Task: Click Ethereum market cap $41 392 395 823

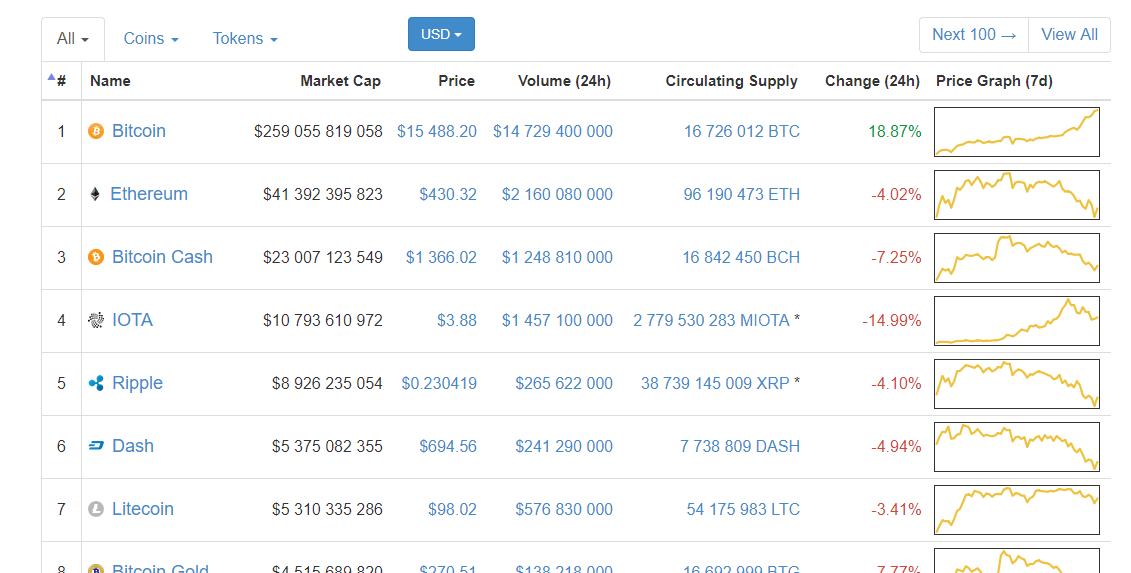Action: (x=322, y=194)
